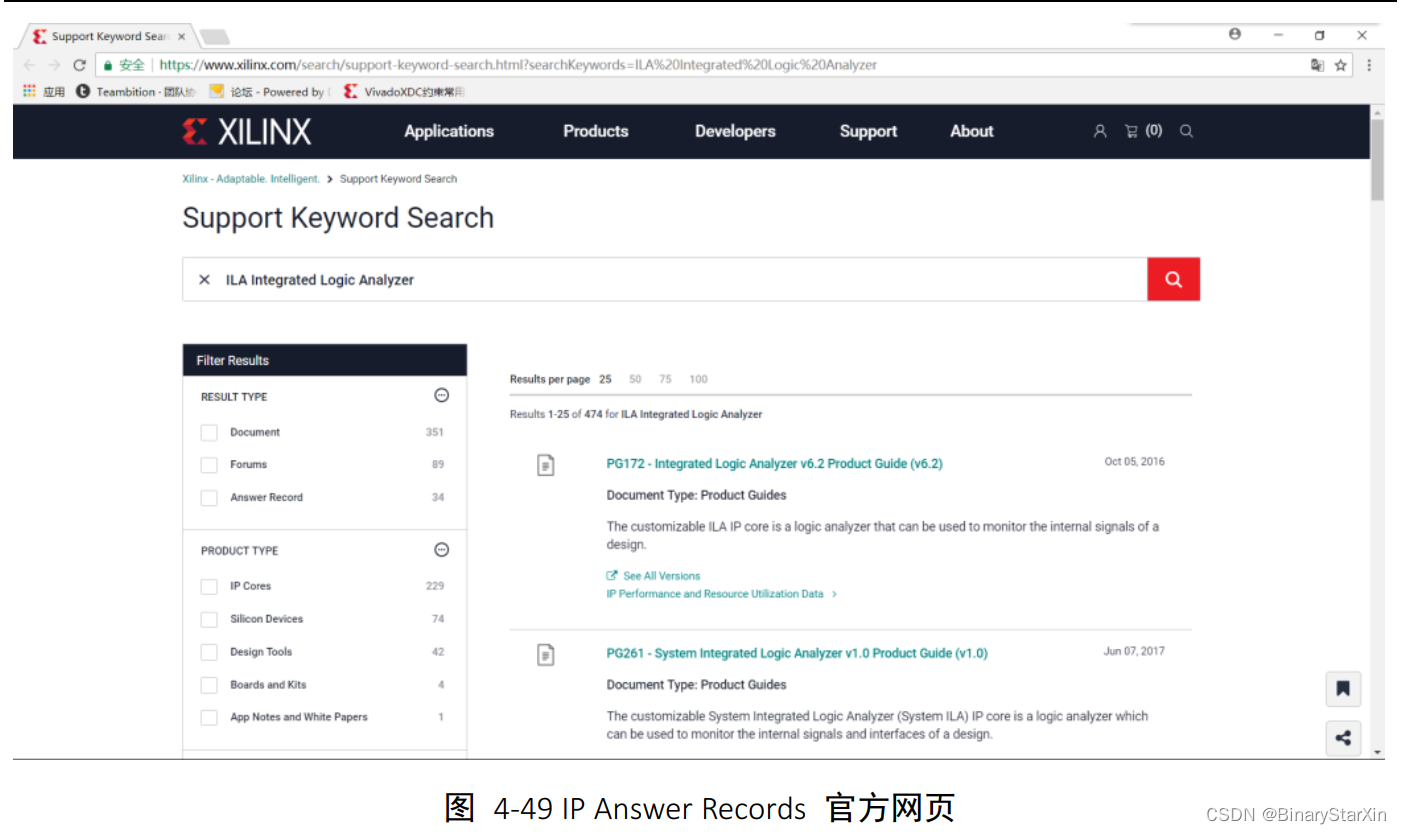The width and height of the screenshot is (1401, 834).
Task: Check the Document filter checkbox
Action: point(209,433)
